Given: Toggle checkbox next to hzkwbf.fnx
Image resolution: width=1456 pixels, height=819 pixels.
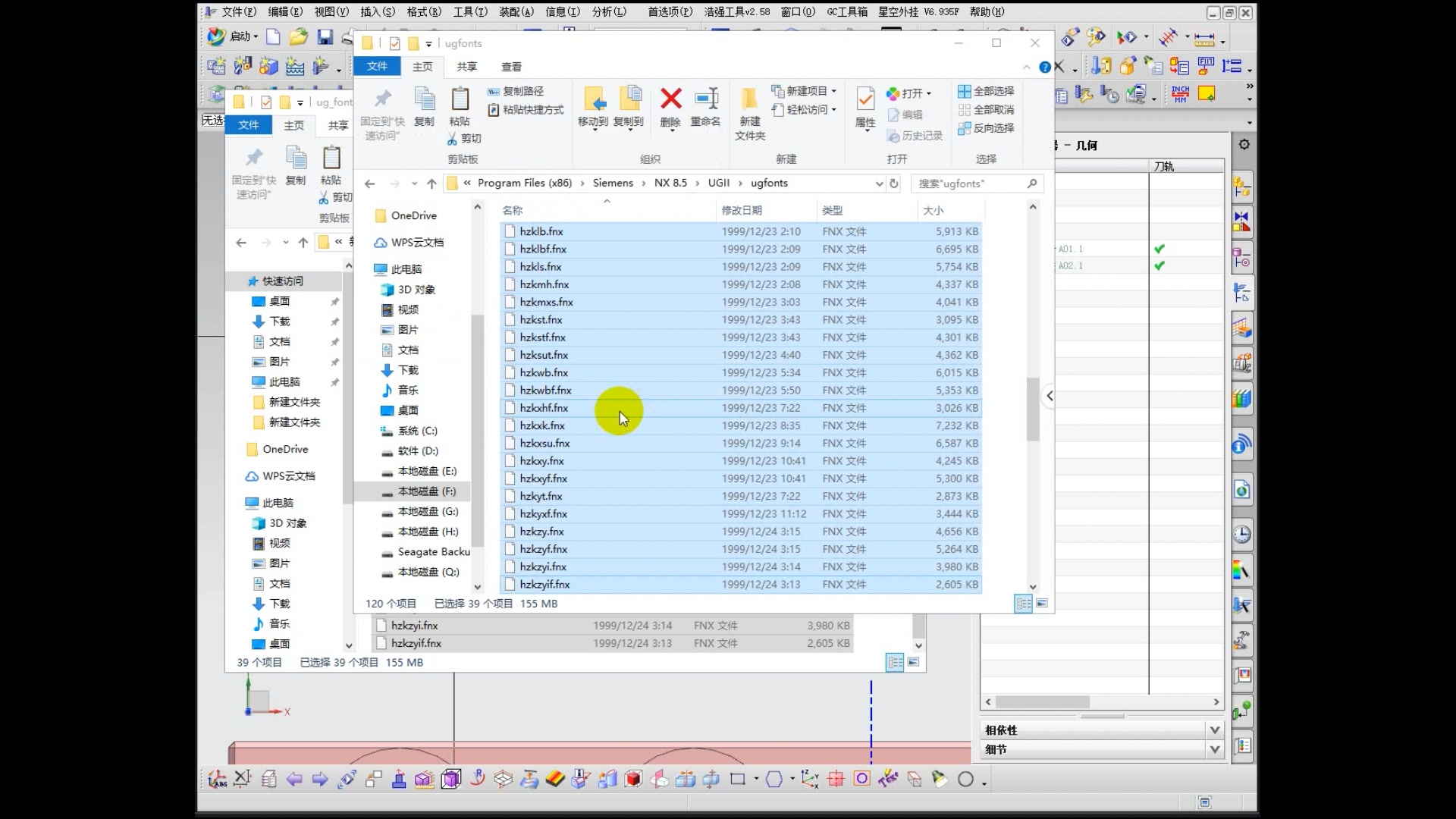Looking at the screenshot, I should (510, 391).
